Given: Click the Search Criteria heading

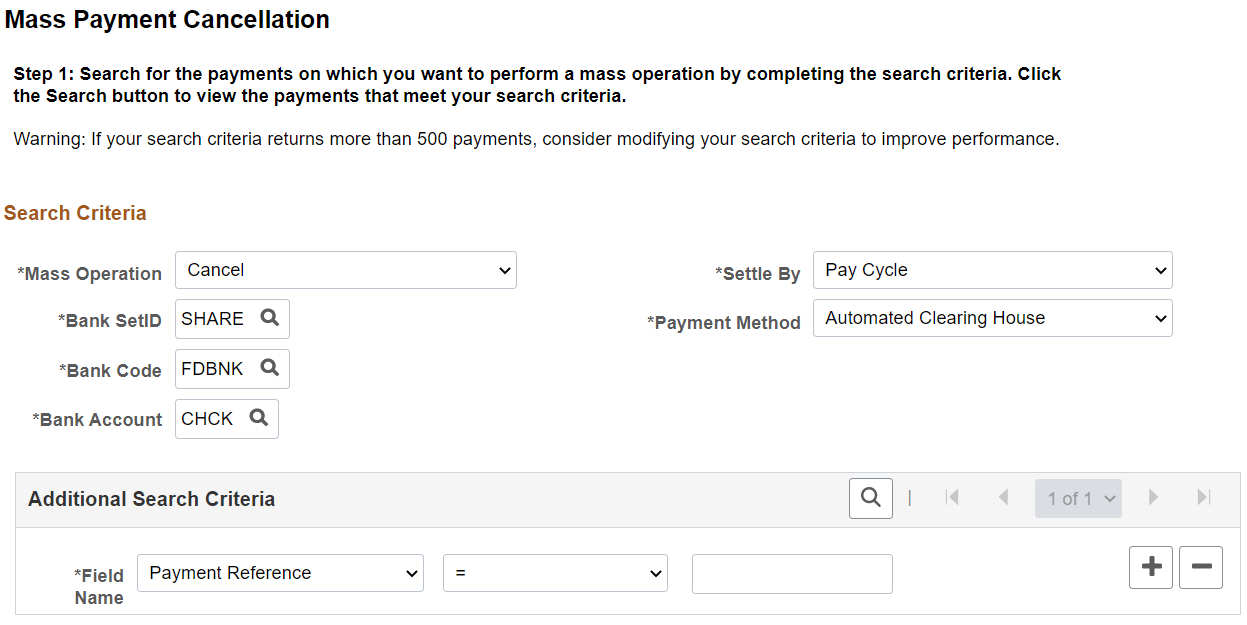Looking at the screenshot, I should pyautogui.click(x=75, y=212).
